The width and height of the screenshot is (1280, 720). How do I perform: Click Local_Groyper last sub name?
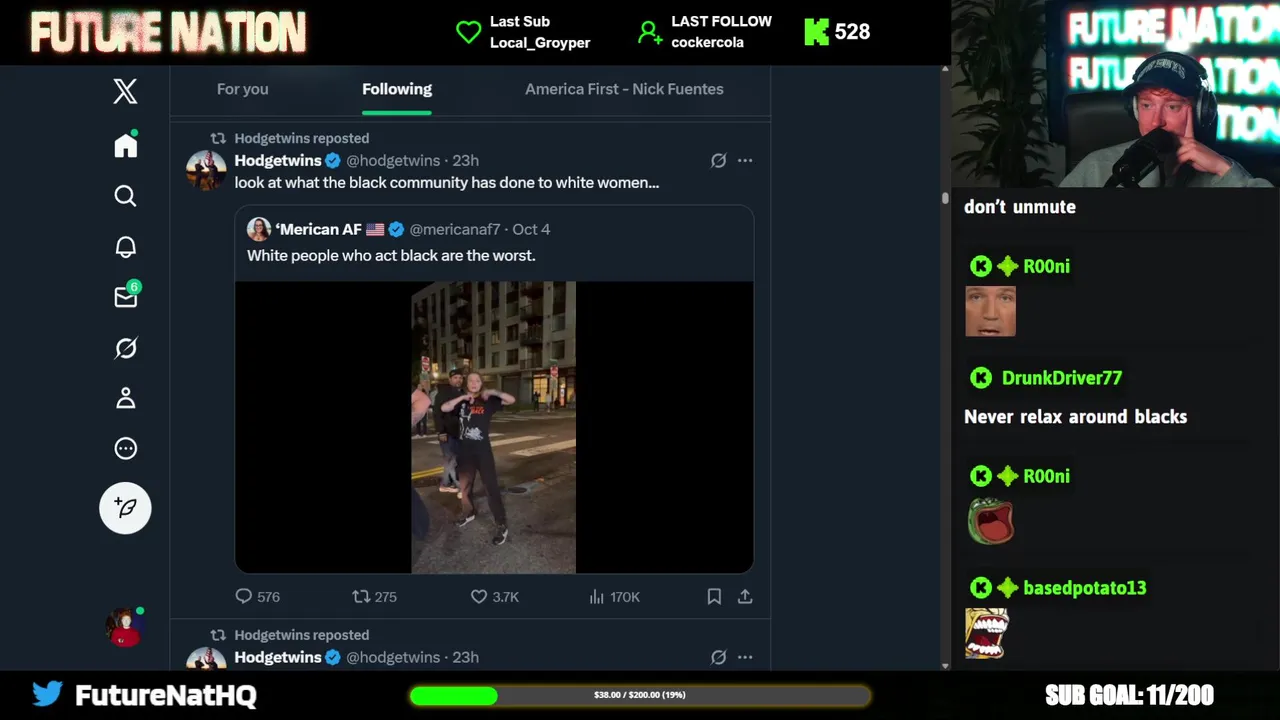point(540,43)
